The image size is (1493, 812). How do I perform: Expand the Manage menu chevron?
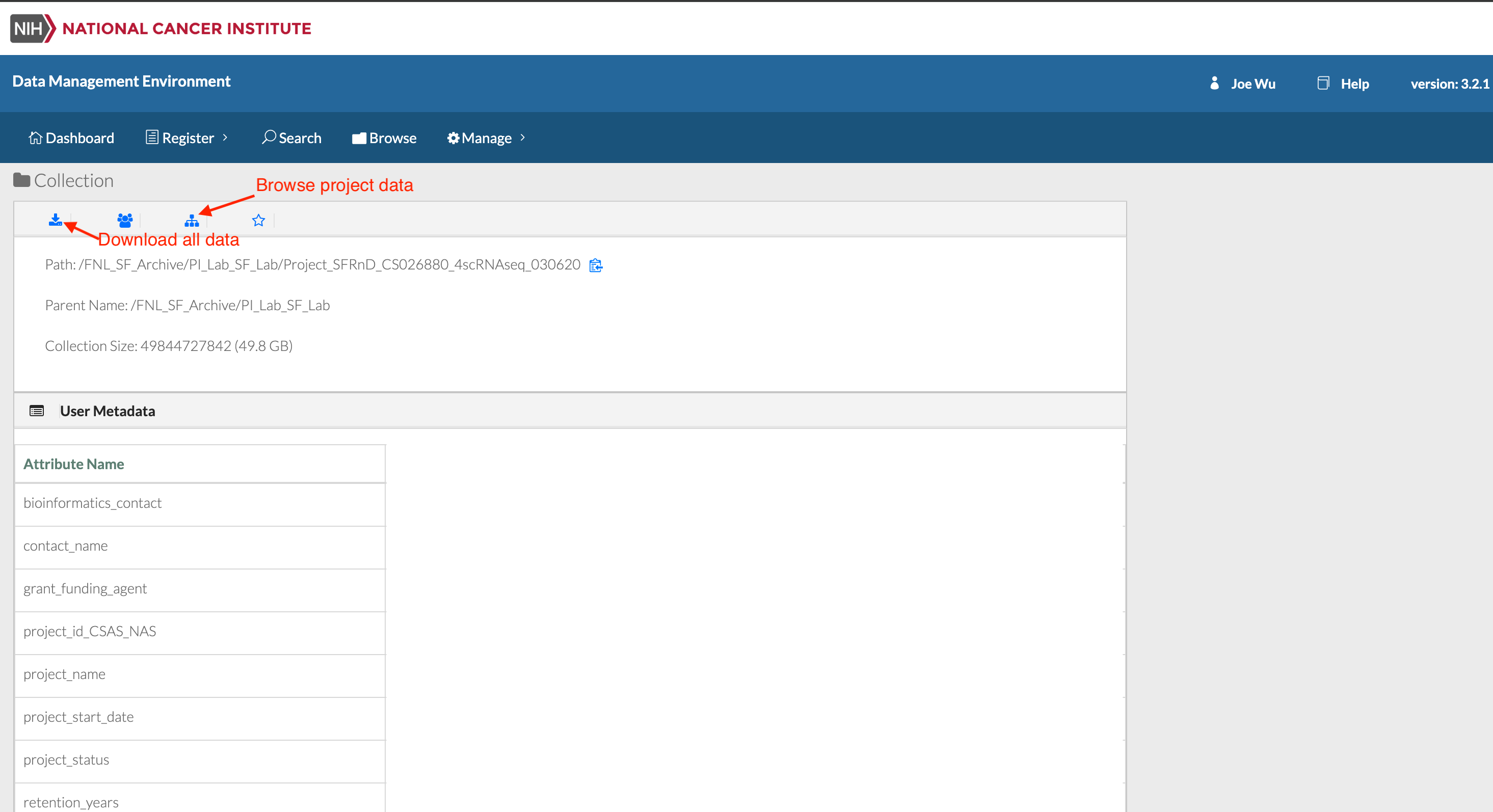pos(523,138)
